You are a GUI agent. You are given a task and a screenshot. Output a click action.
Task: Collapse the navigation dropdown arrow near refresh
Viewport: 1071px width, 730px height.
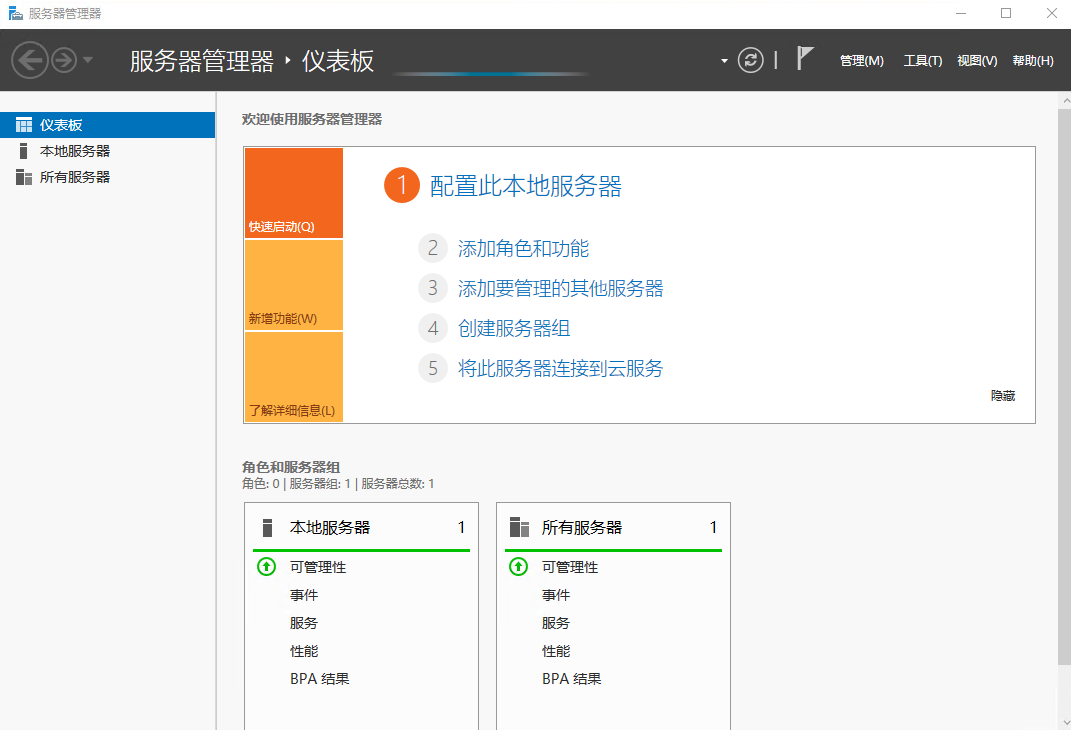tap(723, 59)
